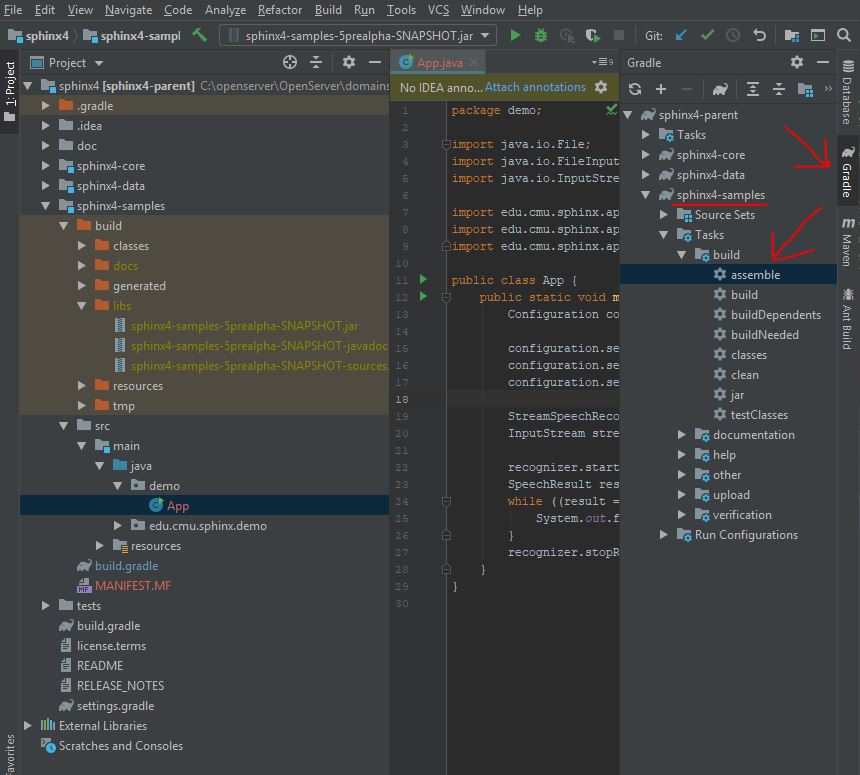Expand the Run Configurations node

coord(663,534)
